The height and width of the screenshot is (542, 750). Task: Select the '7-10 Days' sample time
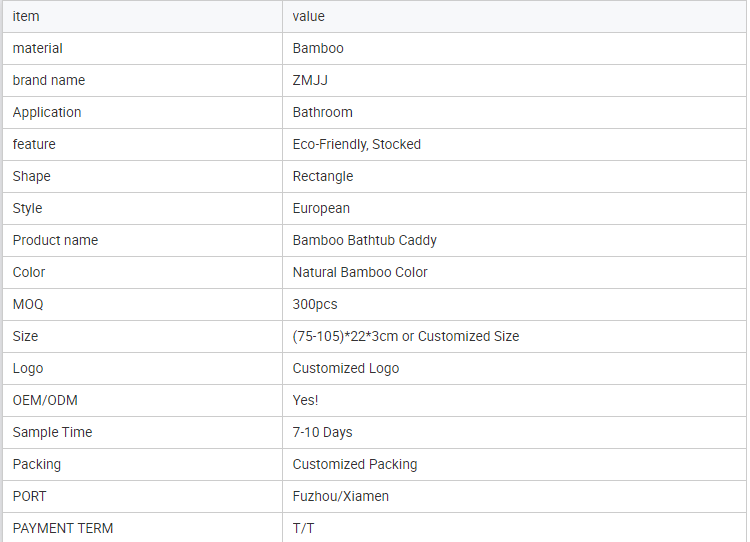point(322,432)
